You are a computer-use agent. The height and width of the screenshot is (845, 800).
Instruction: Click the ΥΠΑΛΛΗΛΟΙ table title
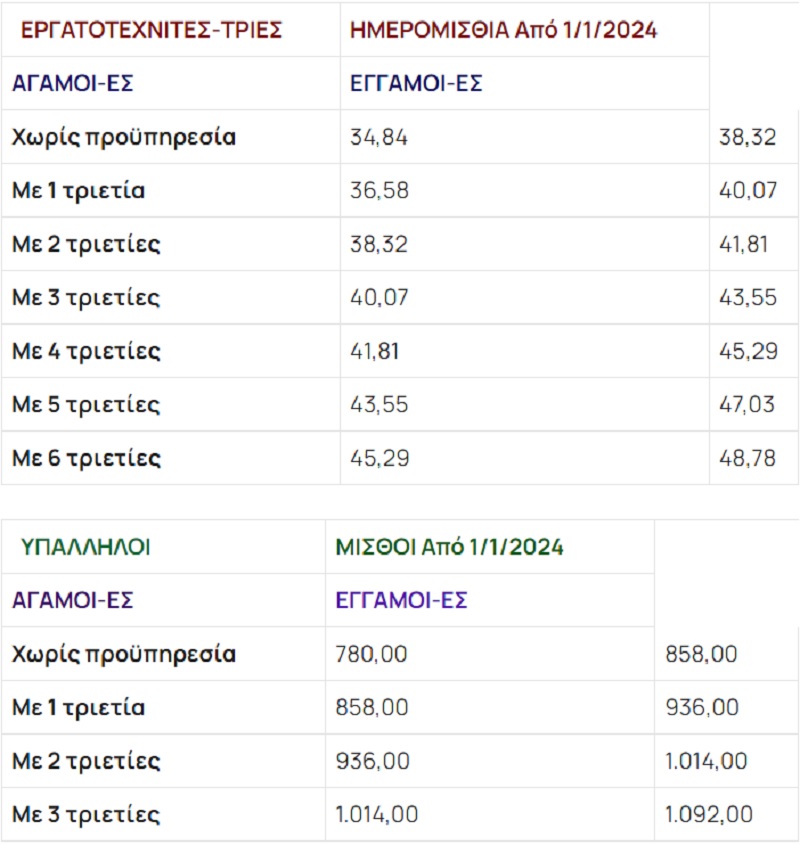(86, 547)
